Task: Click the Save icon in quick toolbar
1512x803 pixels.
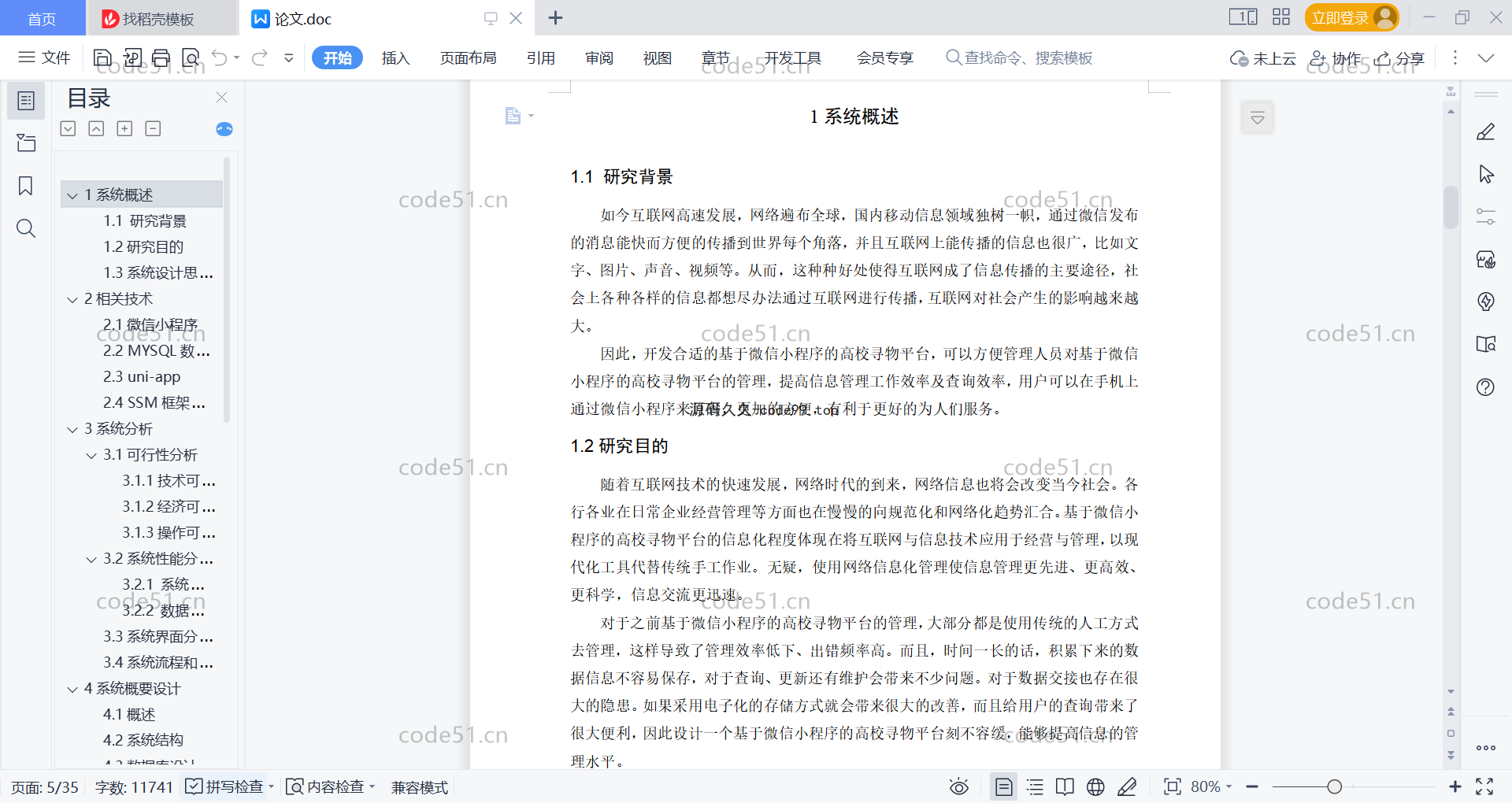Action: 102,57
